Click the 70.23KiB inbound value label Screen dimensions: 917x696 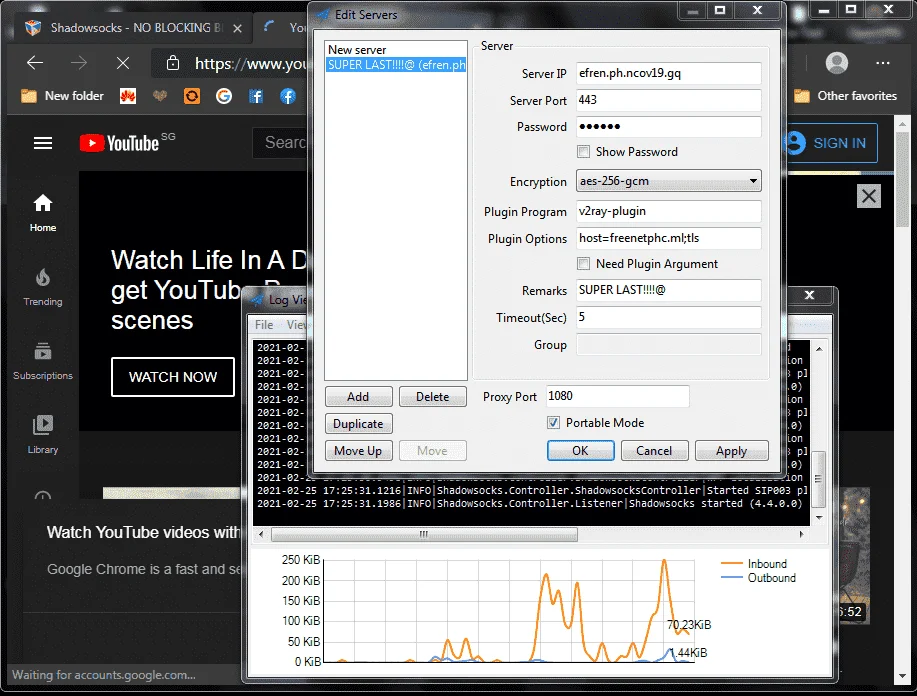(x=689, y=625)
